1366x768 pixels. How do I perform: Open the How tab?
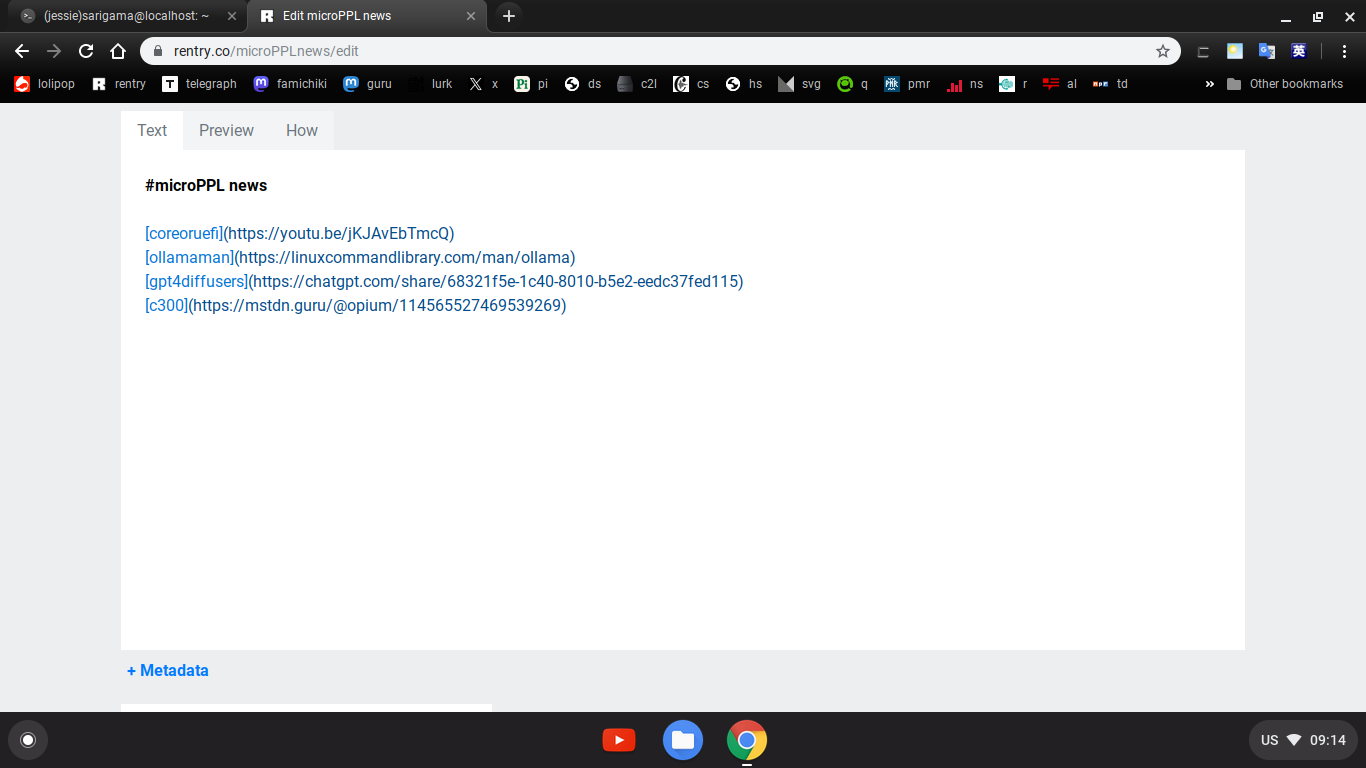coord(302,130)
